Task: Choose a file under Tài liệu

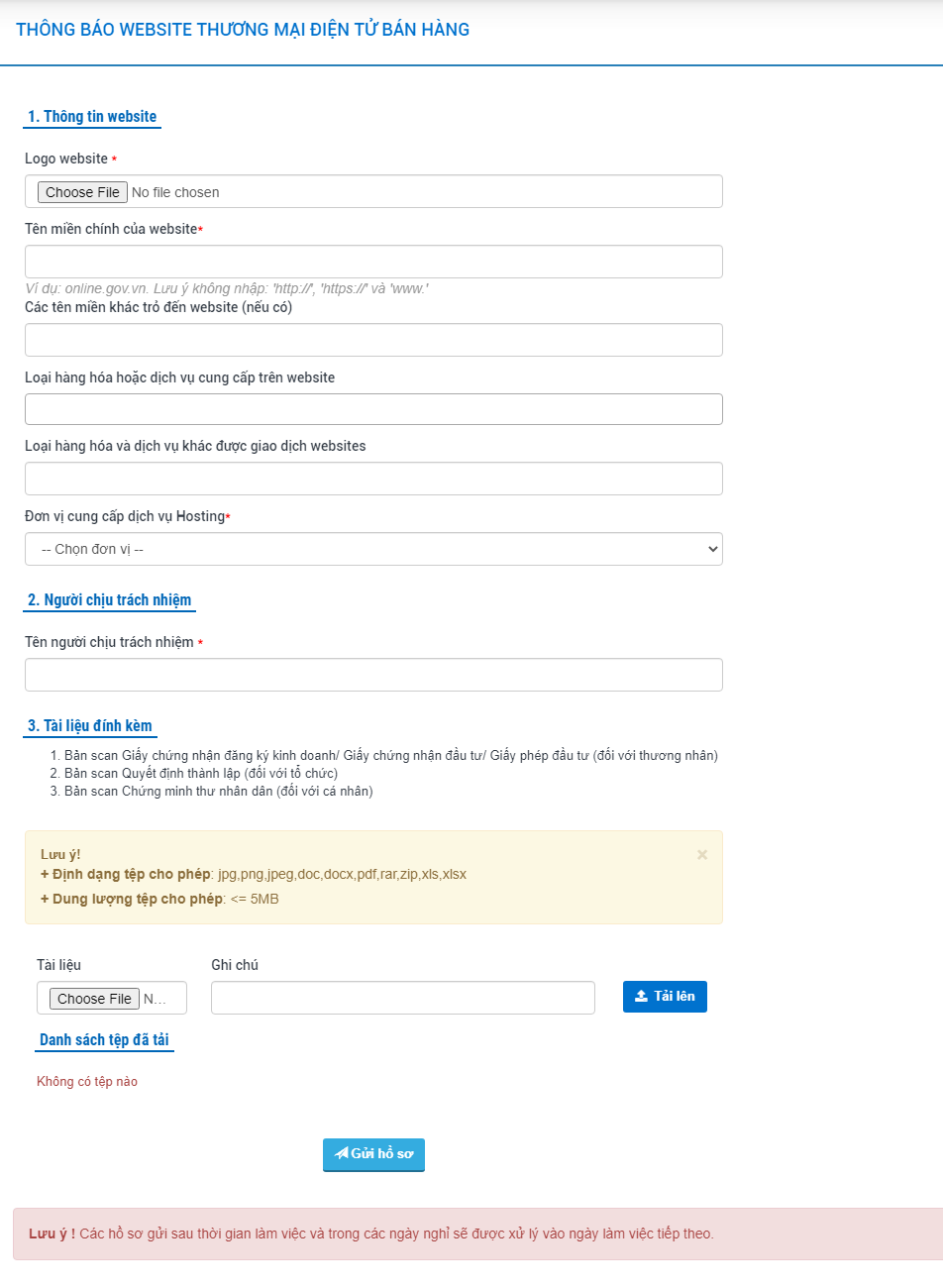Action: click(94, 999)
